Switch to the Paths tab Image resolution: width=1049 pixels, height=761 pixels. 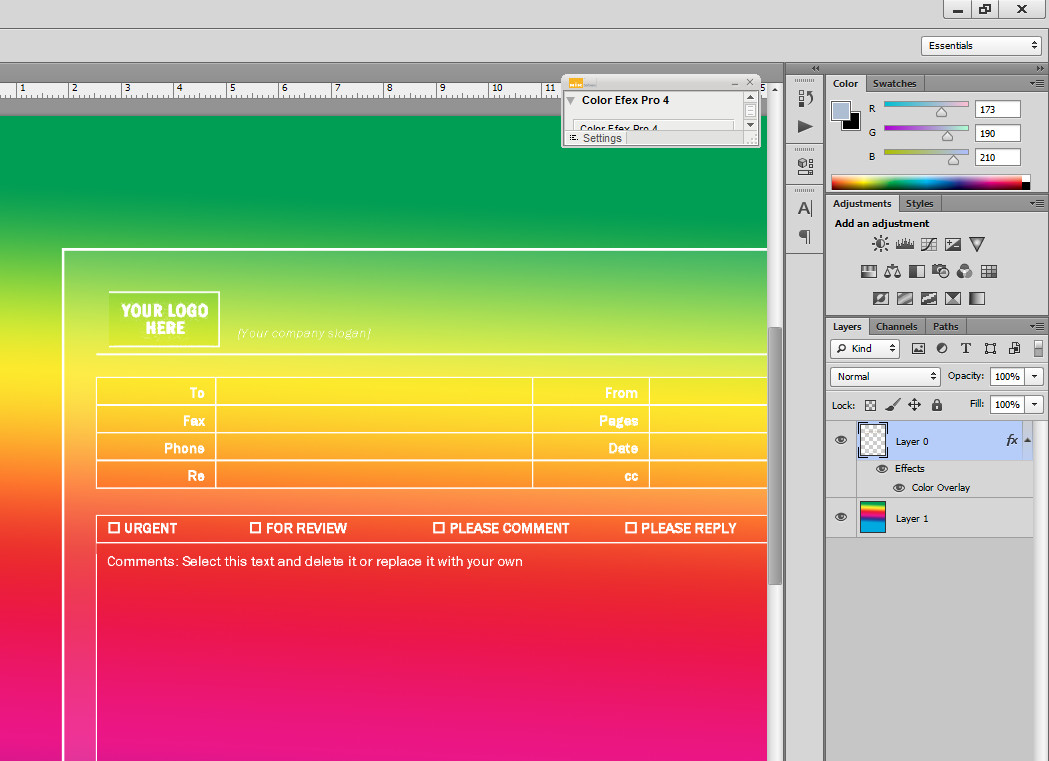[x=945, y=326]
